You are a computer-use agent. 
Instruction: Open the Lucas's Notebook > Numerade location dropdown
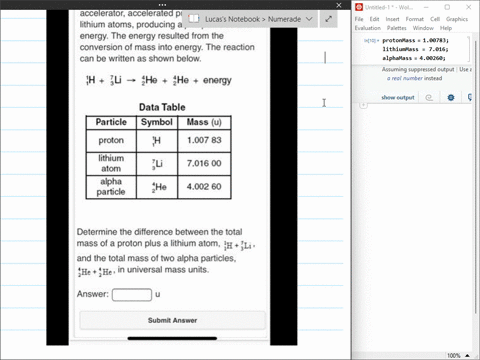[x=309, y=19]
